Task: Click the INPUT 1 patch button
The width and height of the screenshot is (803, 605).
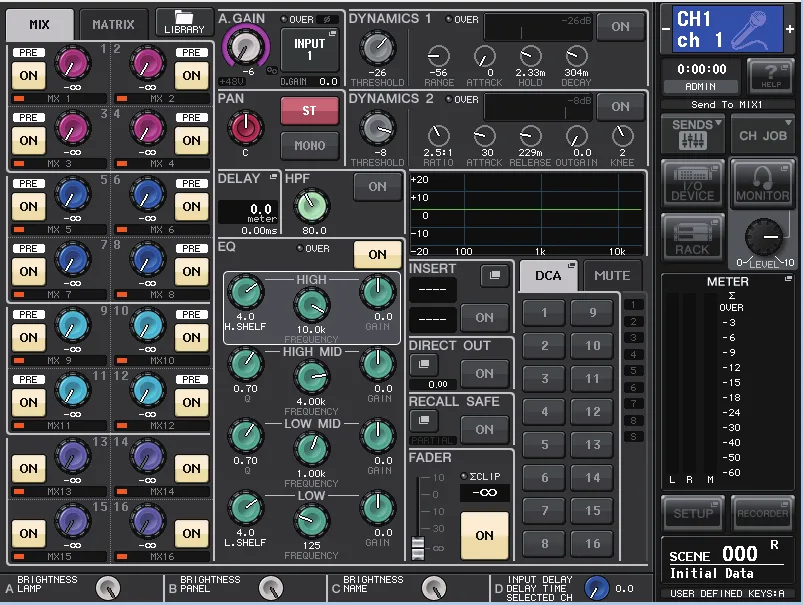Action: tap(309, 50)
